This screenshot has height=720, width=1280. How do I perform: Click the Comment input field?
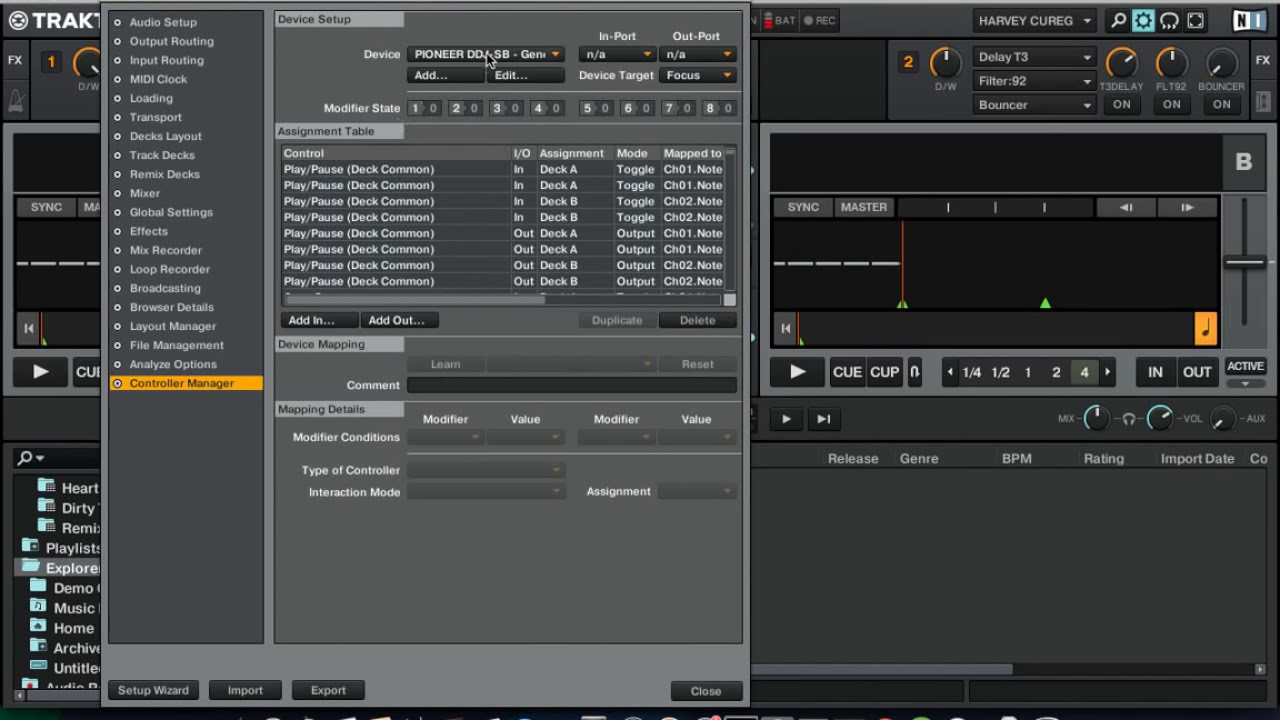(x=572, y=385)
